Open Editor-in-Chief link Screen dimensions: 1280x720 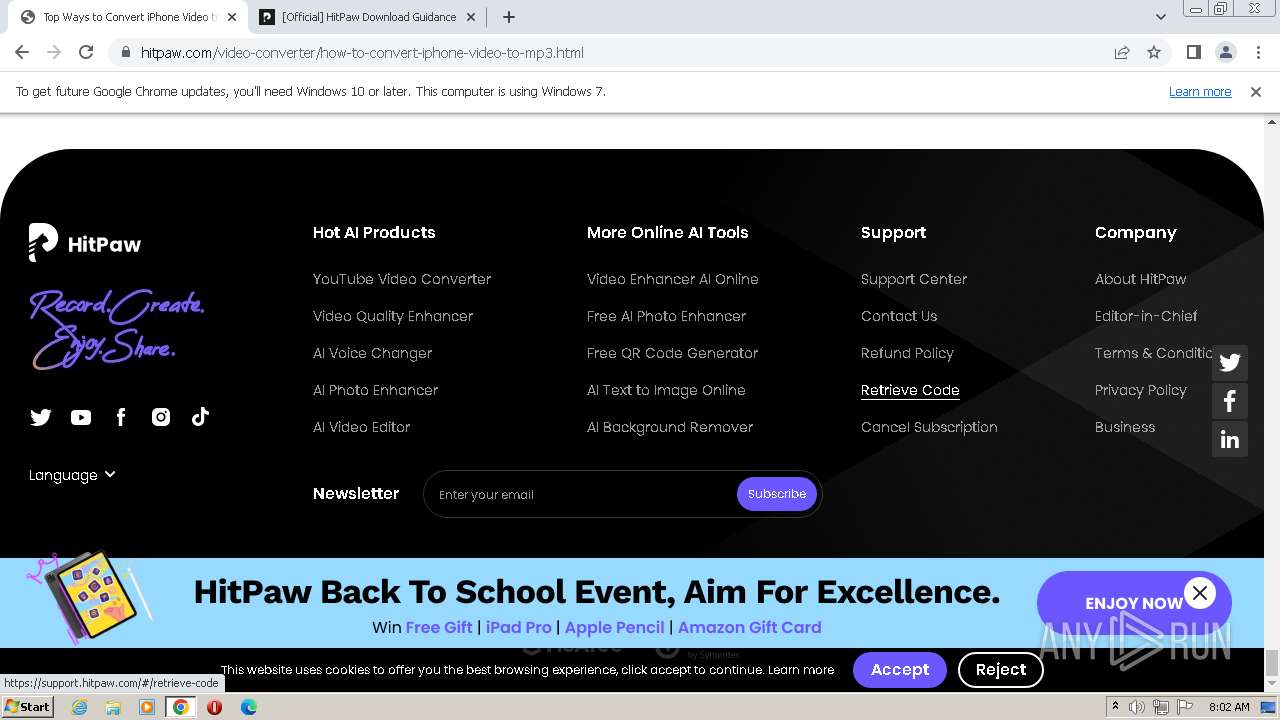click(1146, 316)
